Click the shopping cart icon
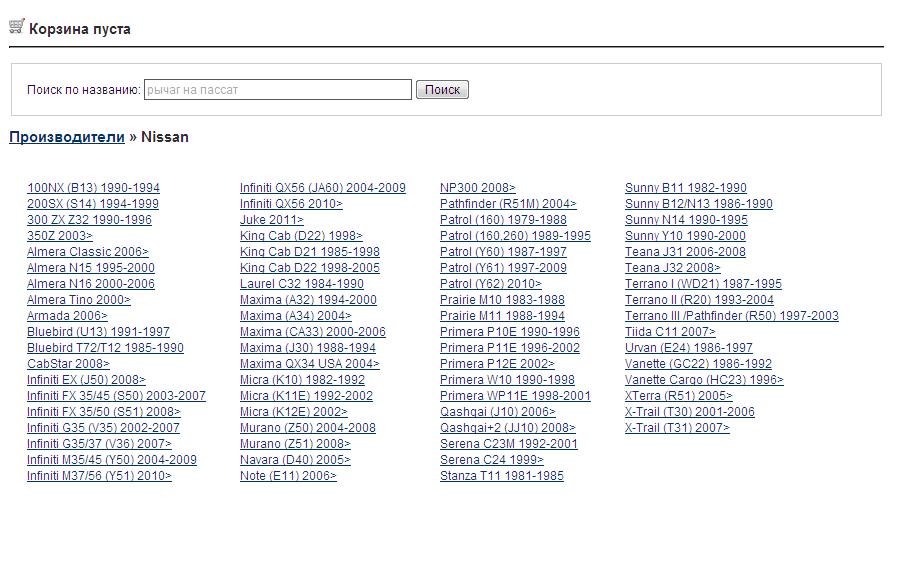Image resolution: width=917 pixels, height=573 pixels. [x=16, y=26]
